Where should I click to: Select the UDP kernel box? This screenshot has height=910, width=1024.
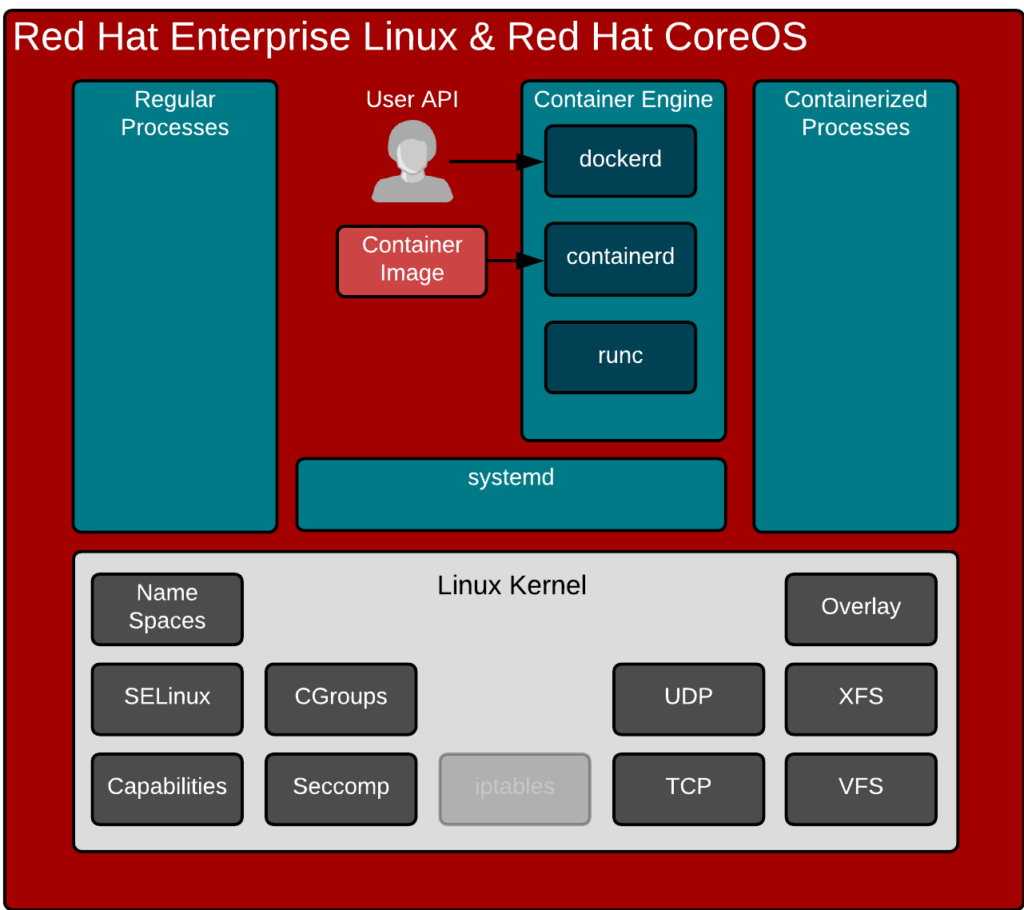click(x=688, y=699)
